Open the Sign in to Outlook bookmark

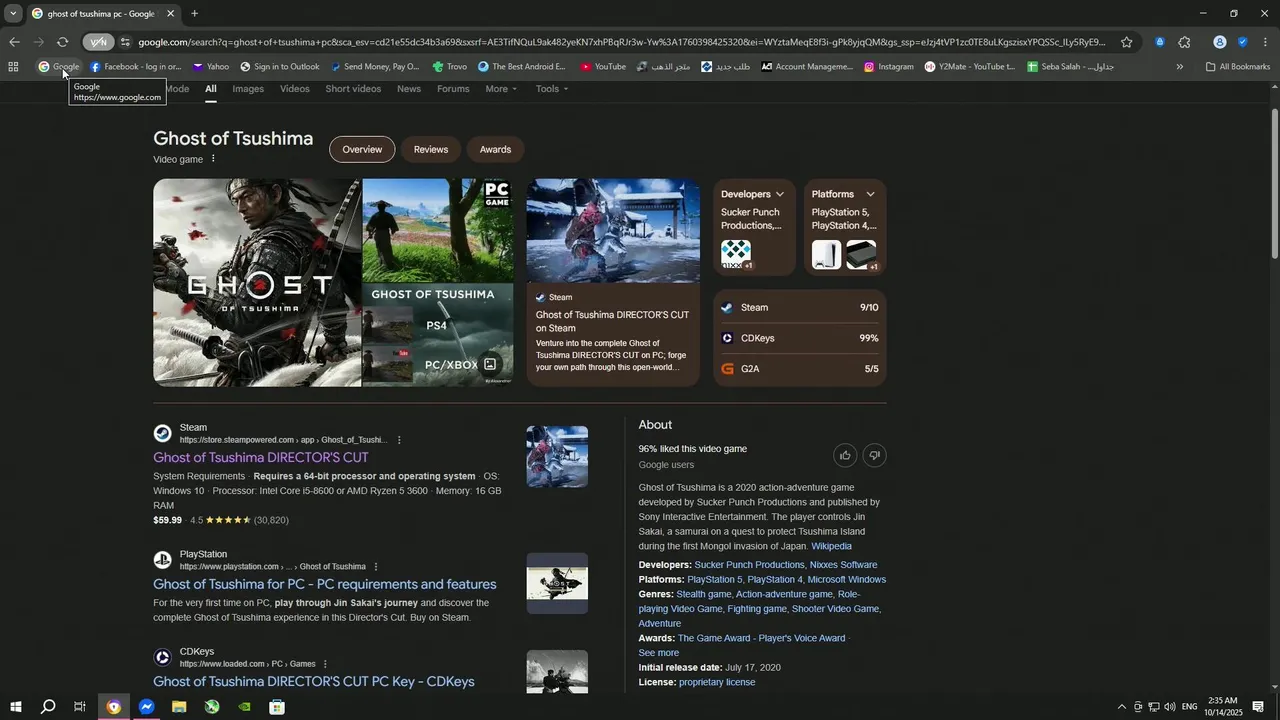tap(280, 67)
